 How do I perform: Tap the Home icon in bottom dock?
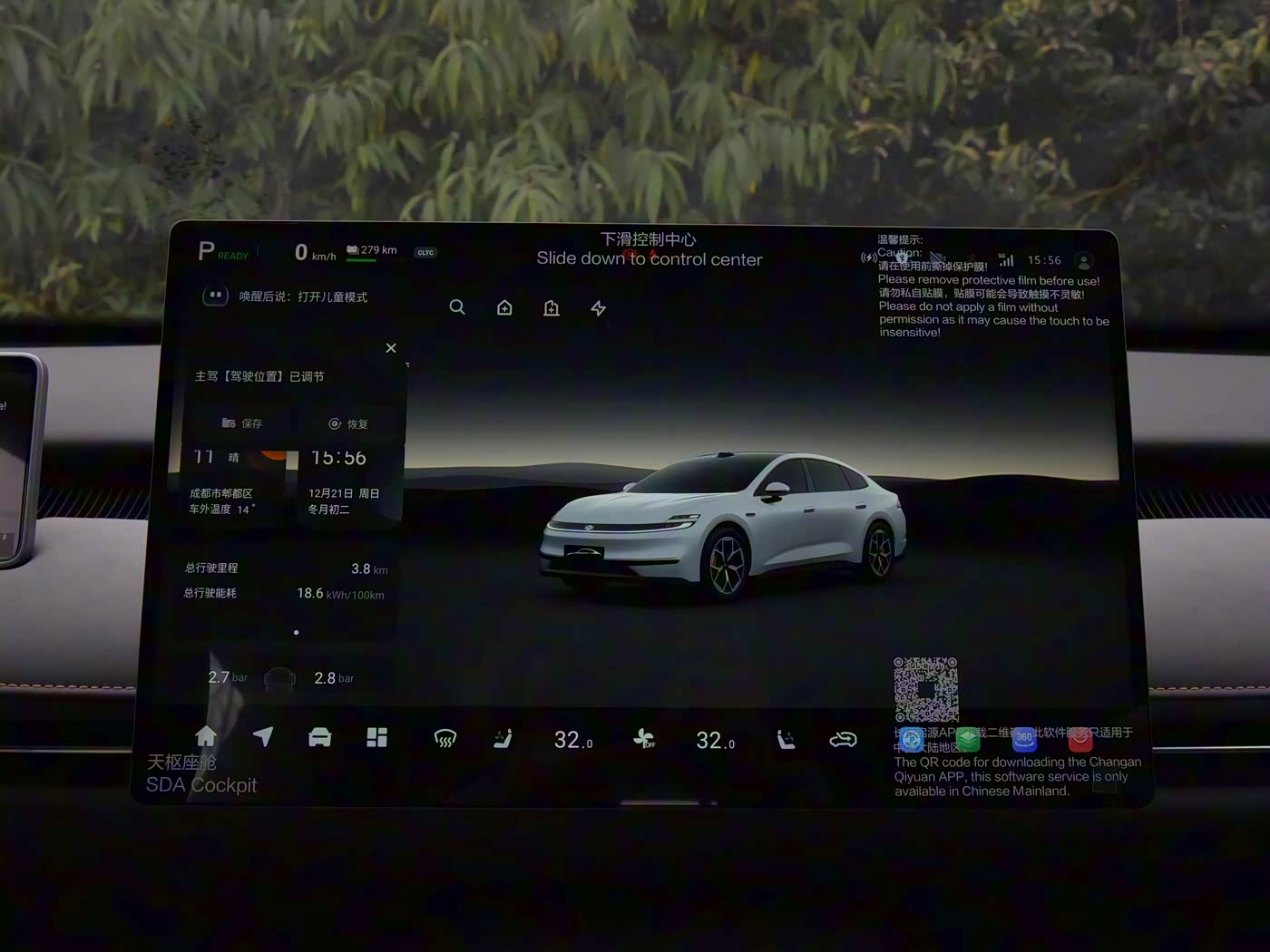(206, 736)
